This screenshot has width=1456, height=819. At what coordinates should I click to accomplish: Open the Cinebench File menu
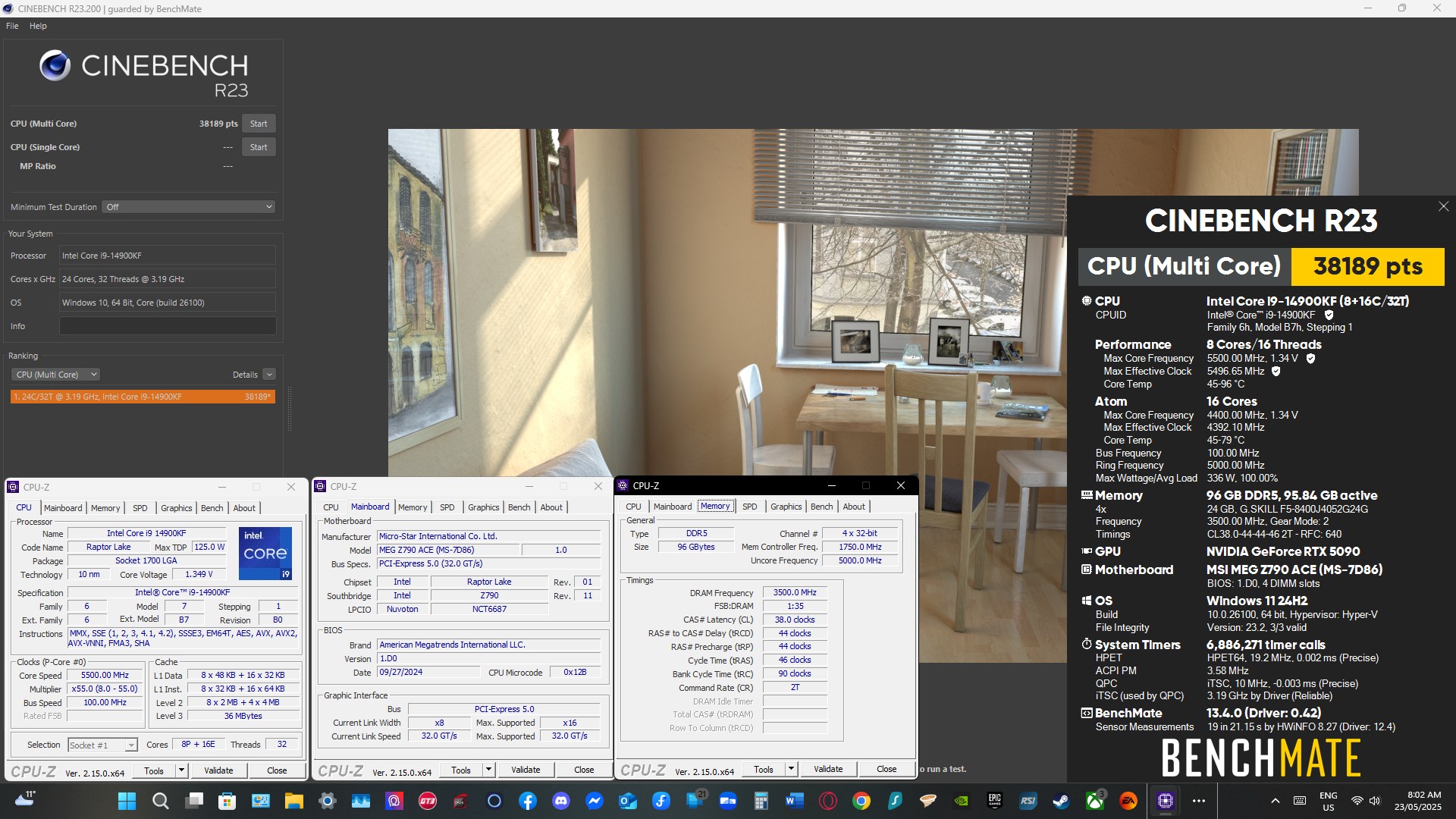point(12,26)
